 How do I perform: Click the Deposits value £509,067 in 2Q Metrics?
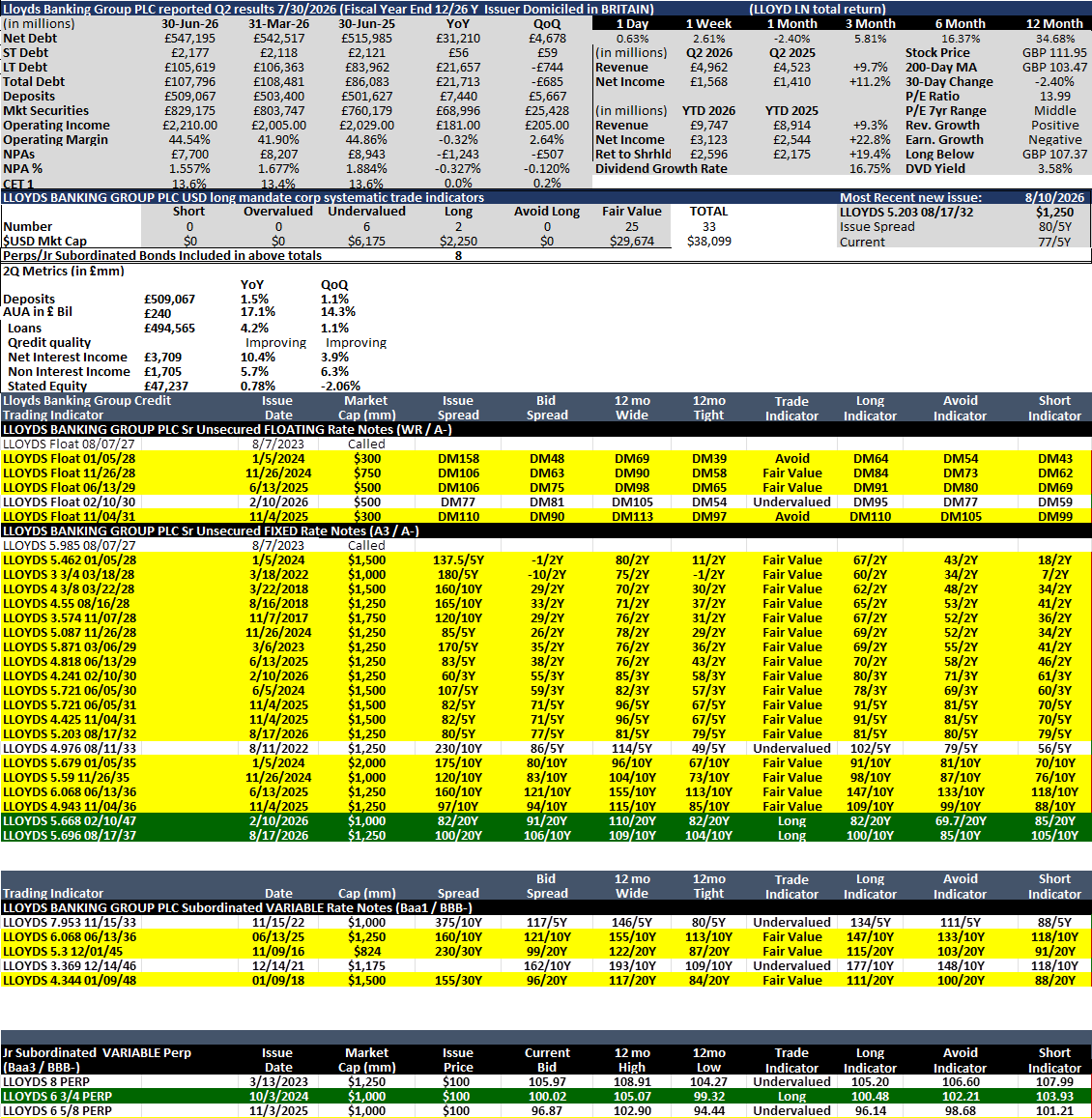169,300
